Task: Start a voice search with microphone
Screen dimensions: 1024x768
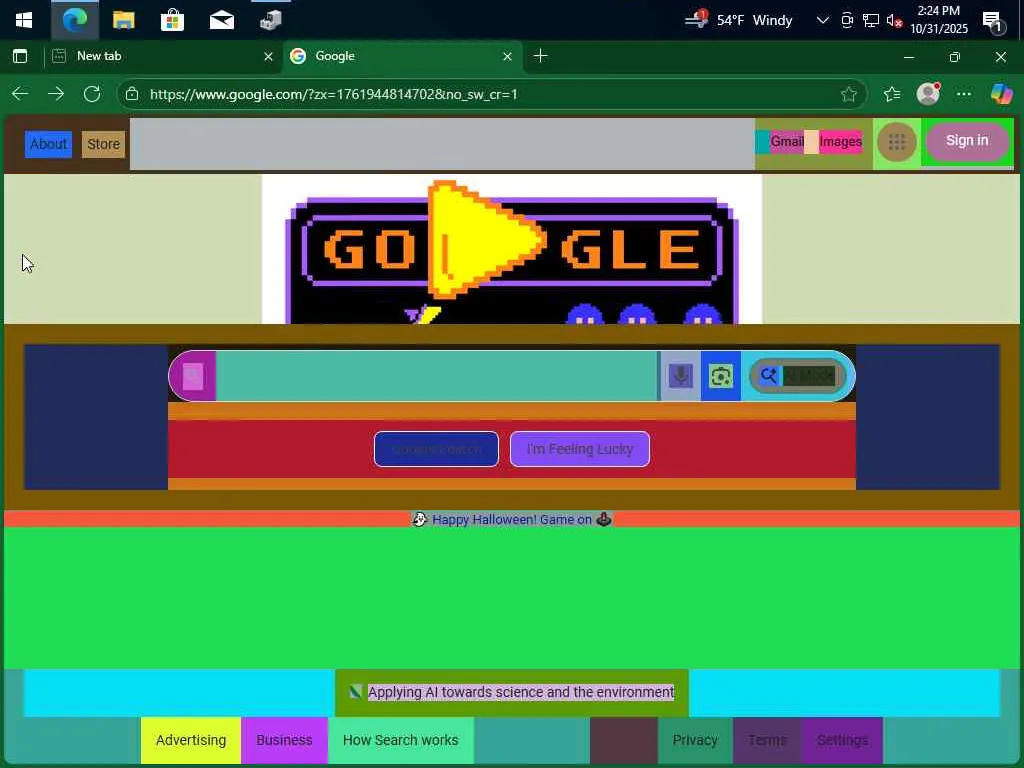Action: click(680, 376)
